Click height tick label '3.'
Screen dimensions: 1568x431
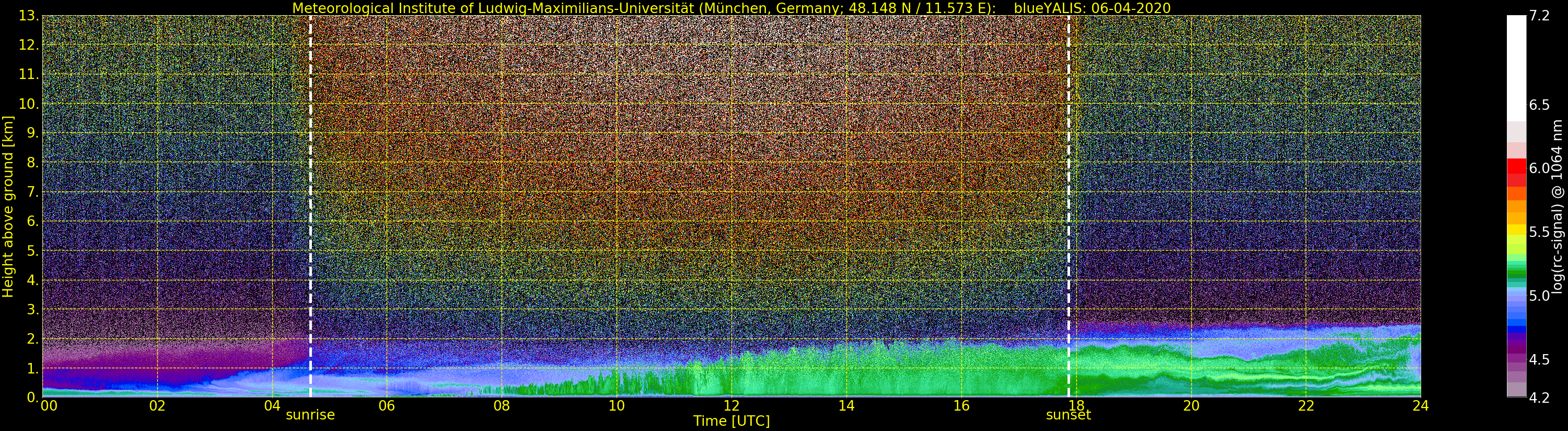click(x=33, y=309)
